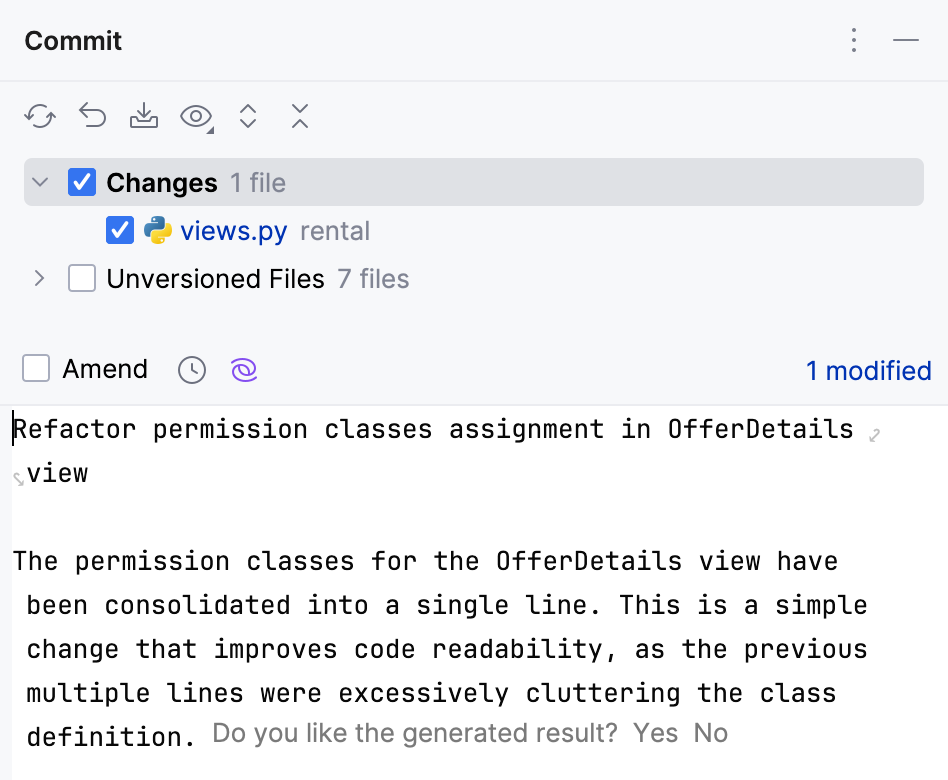
Task: Click the Rollback icon in the toolbar
Action: click(92, 116)
